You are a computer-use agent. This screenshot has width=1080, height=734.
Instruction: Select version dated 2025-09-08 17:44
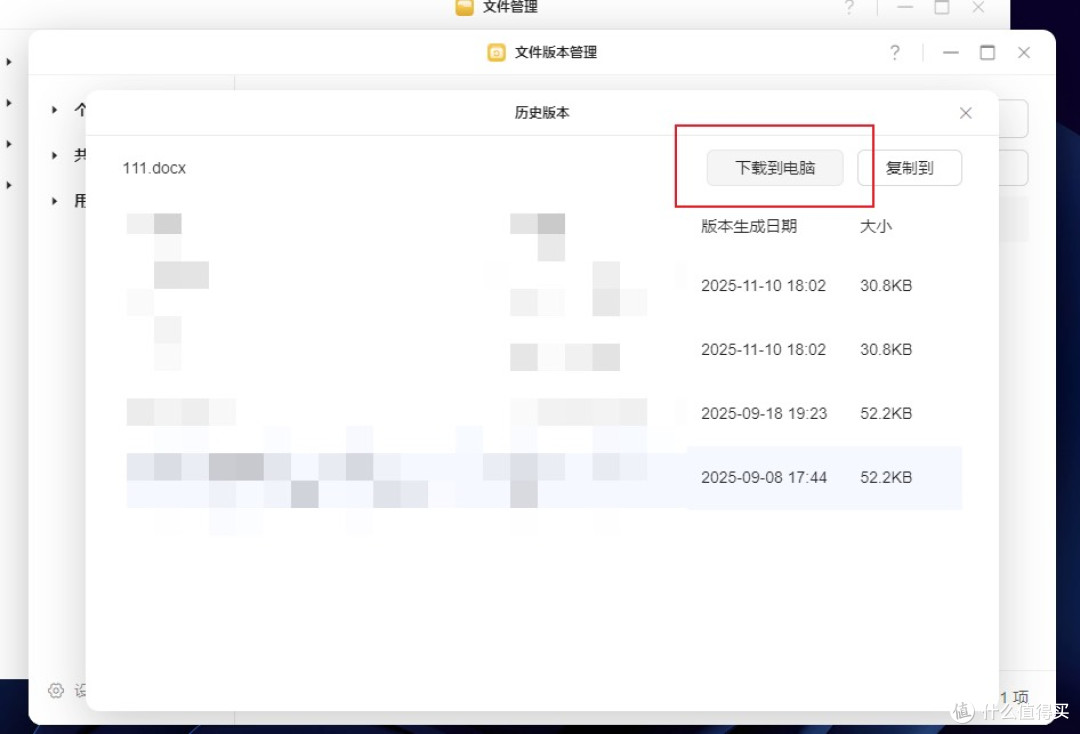[544, 477]
